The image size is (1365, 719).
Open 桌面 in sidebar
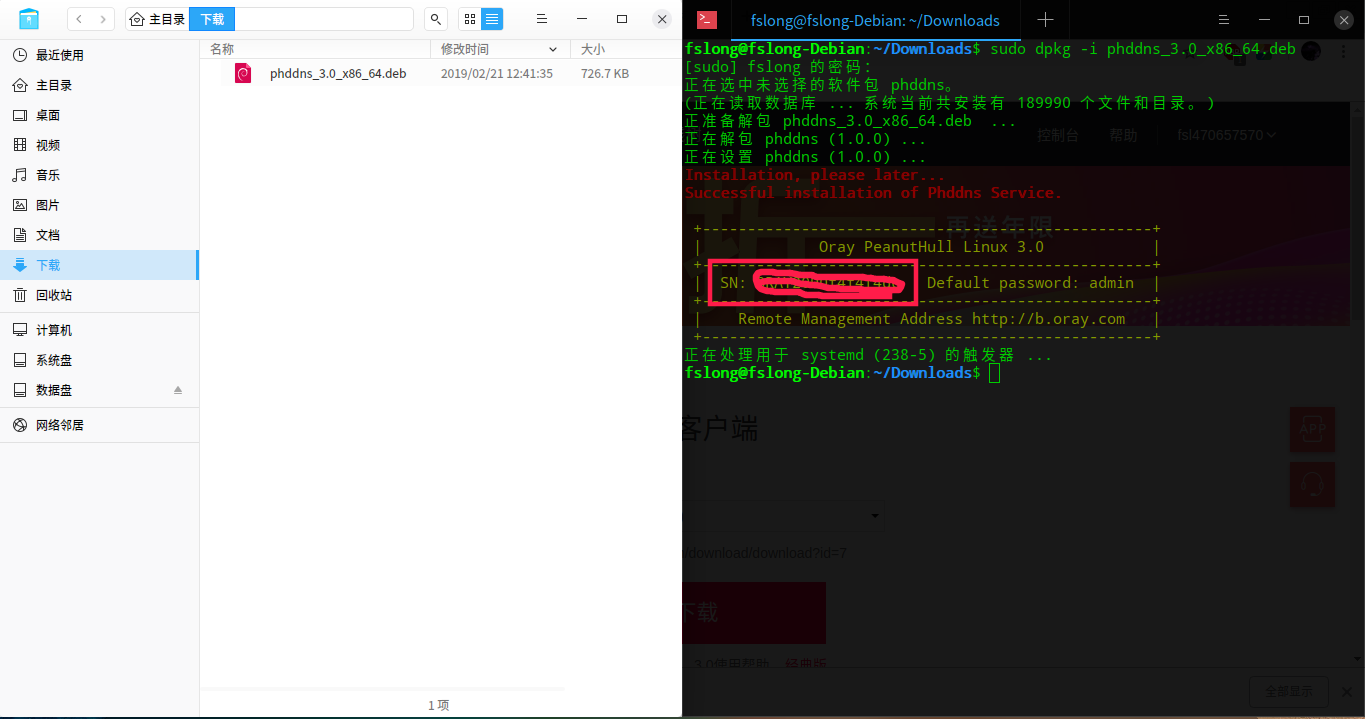[x=99, y=115]
